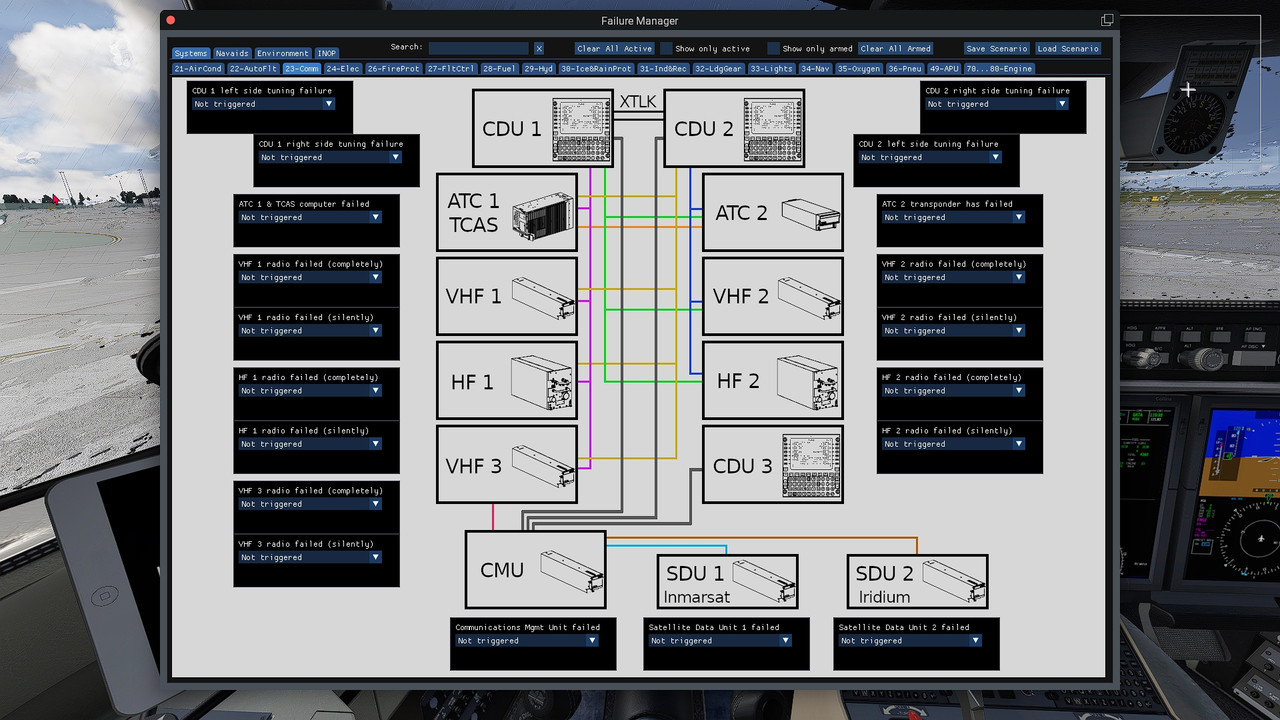Screen dimensions: 1280x720
Task: Open the 70...80-Engine chapter tab
Action: click(x=999, y=69)
